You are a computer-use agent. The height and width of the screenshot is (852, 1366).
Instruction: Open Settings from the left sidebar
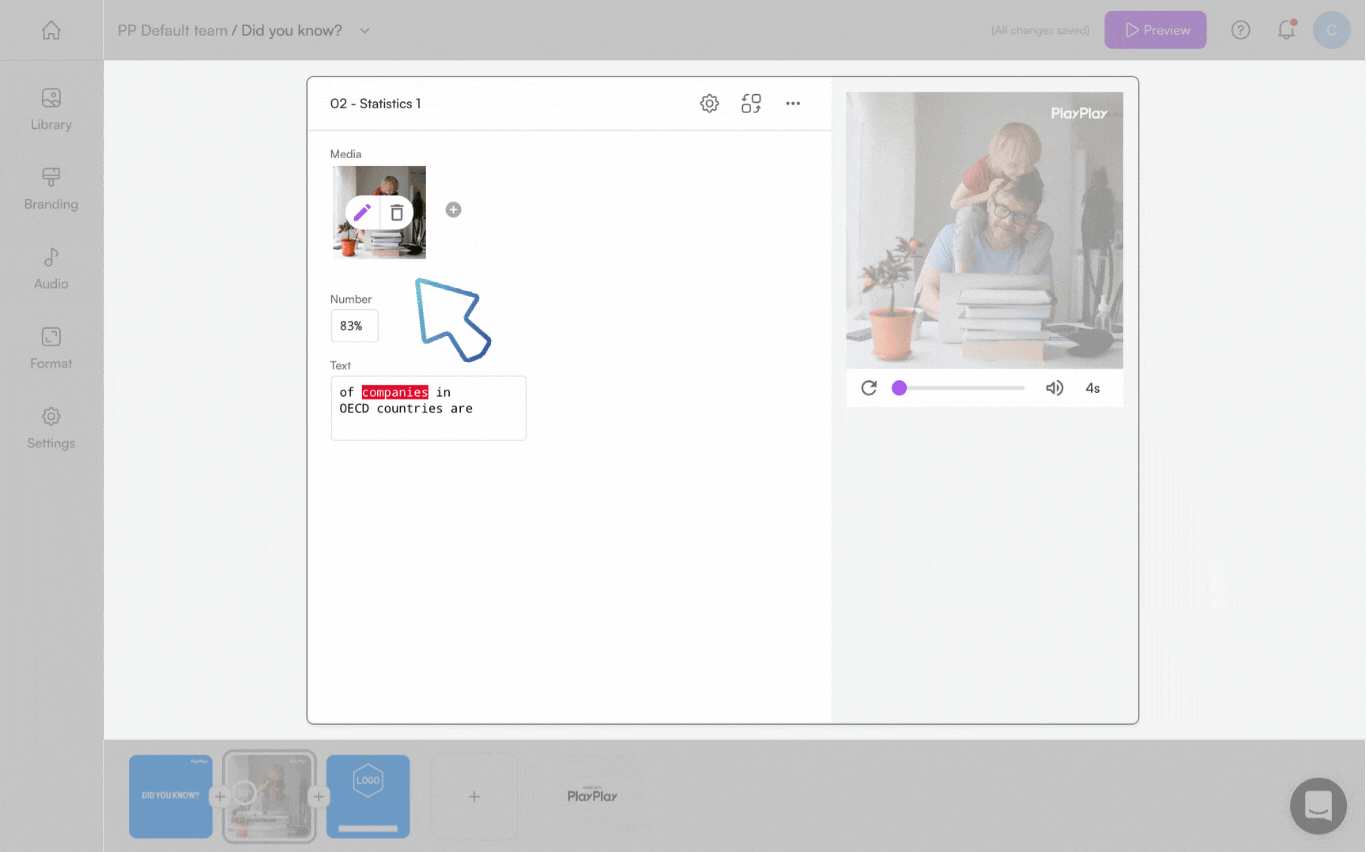coord(50,428)
